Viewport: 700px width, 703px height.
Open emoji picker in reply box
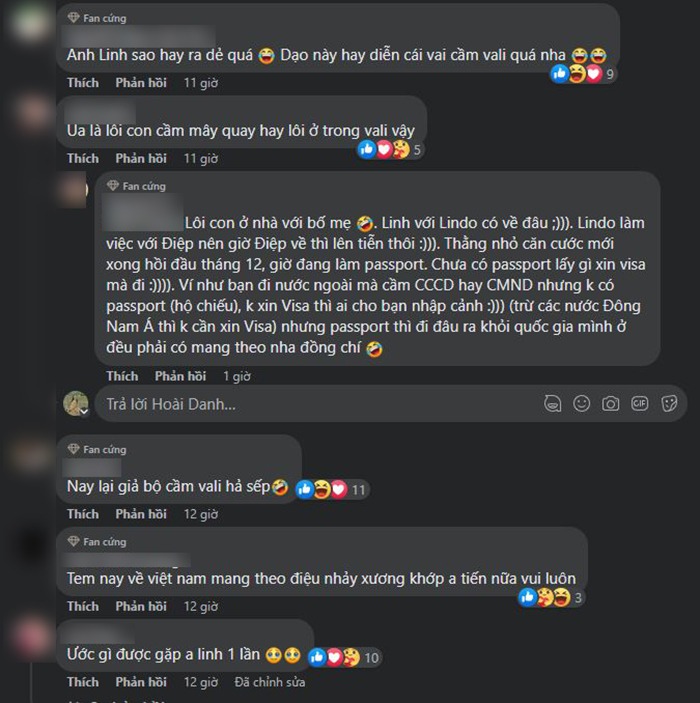point(581,404)
